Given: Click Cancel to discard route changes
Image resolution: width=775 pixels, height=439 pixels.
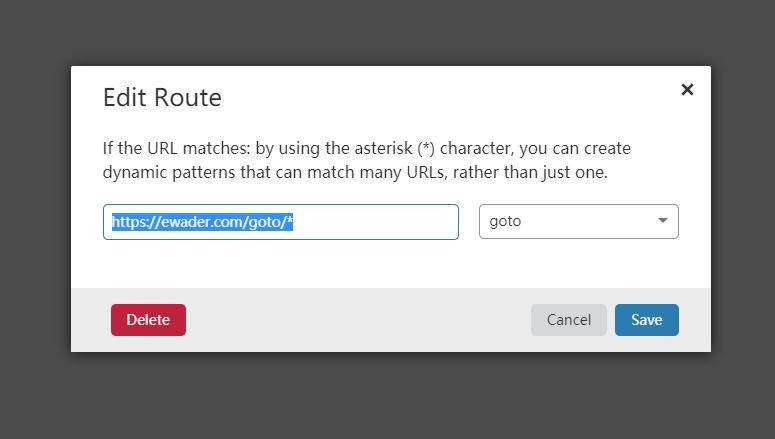Looking at the screenshot, I should 569,320.
